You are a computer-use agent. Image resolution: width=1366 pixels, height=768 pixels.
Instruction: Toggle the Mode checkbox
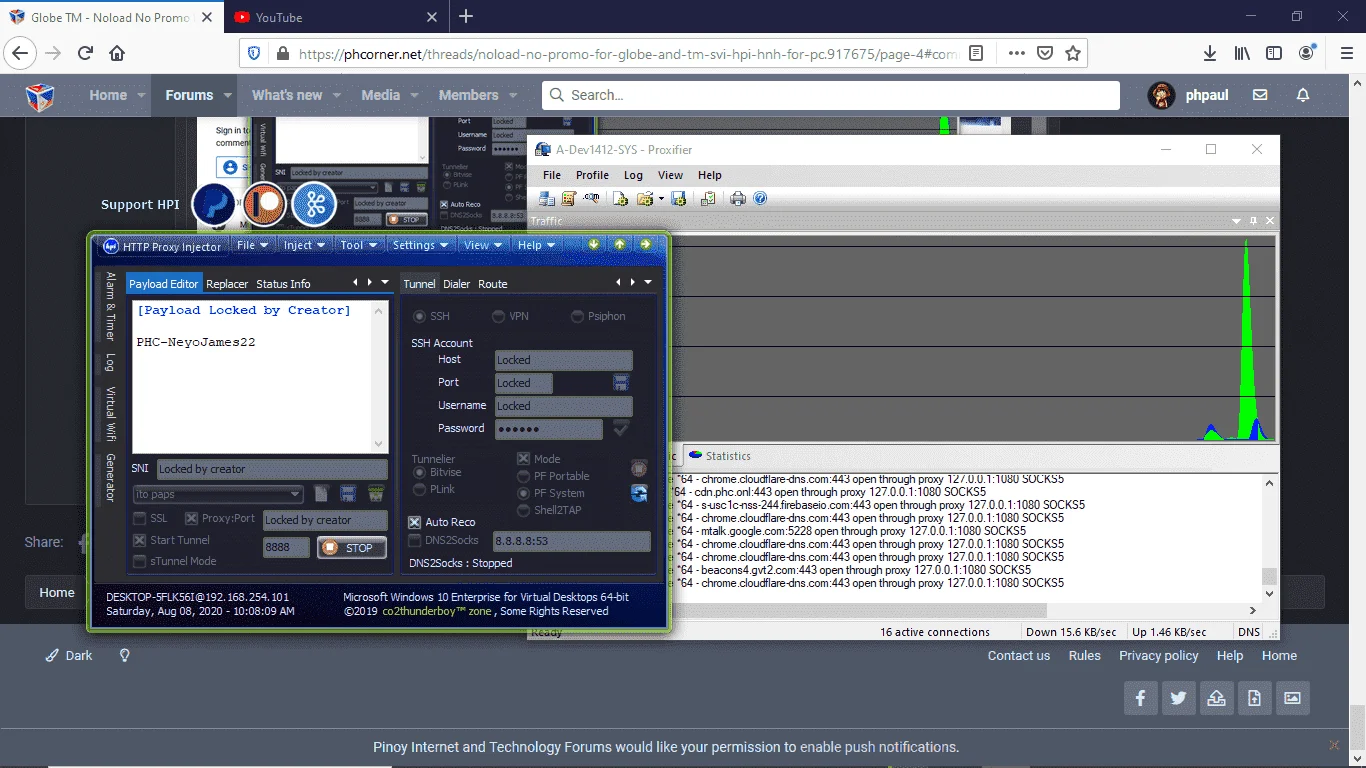(x=524, y=459)
